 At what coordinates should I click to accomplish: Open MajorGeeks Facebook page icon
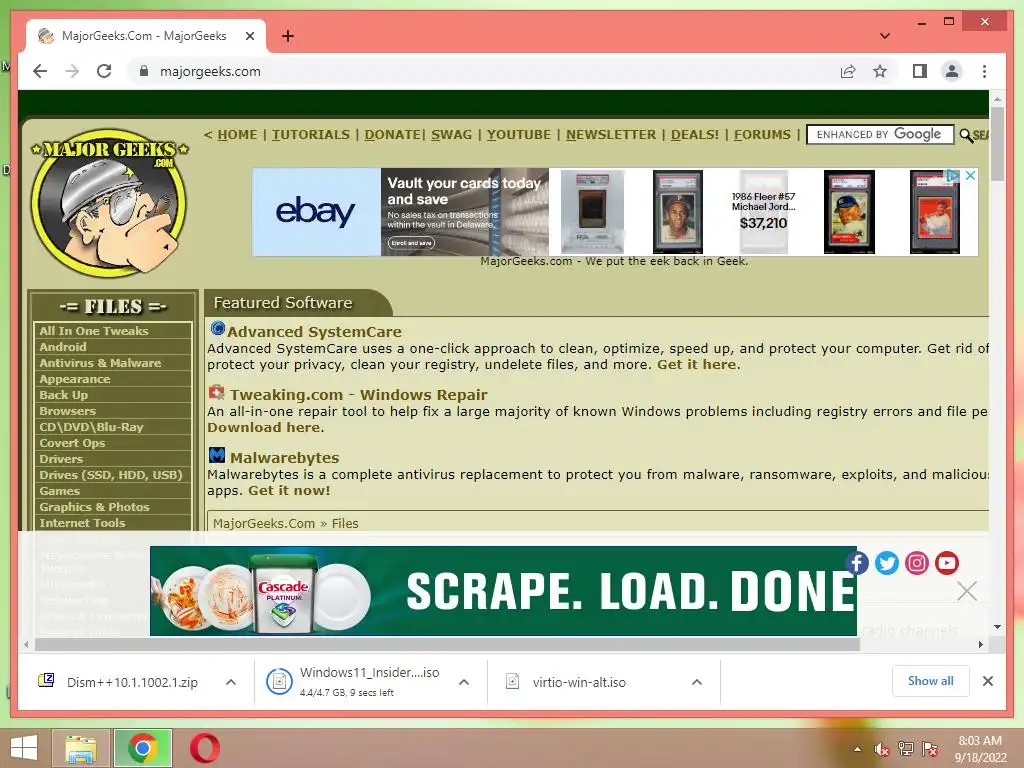pos(857,563)
